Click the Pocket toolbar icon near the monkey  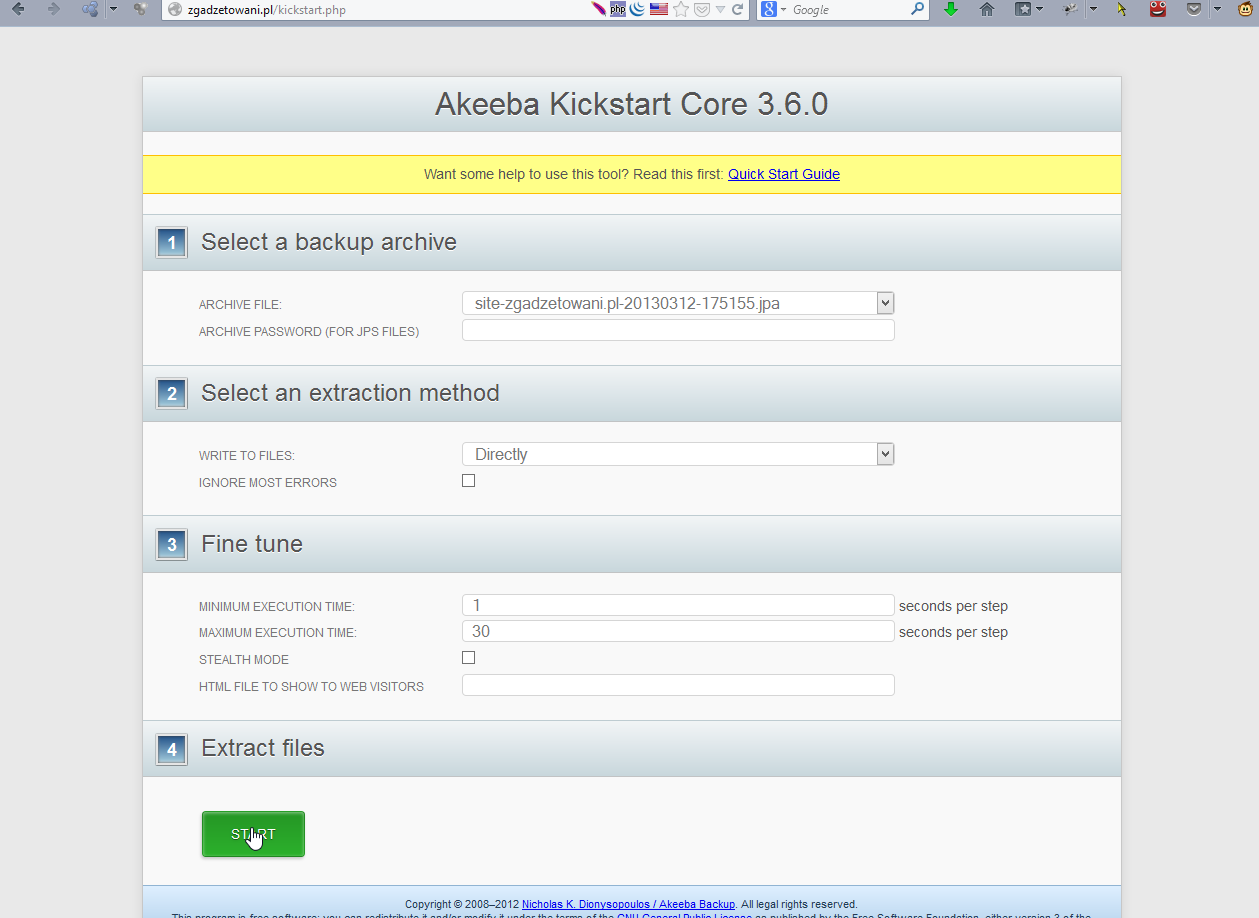1194,9
